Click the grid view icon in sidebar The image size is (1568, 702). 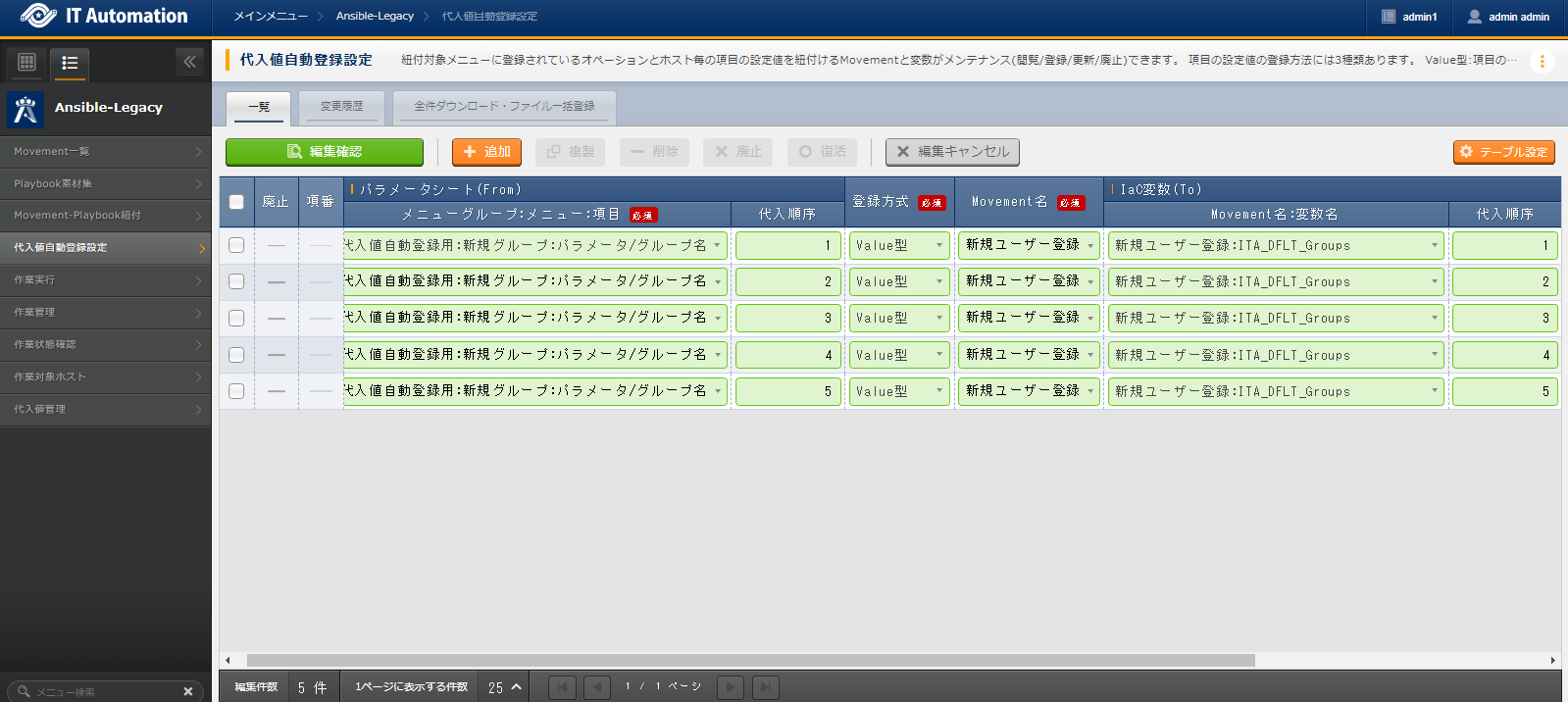coord(26,63)
